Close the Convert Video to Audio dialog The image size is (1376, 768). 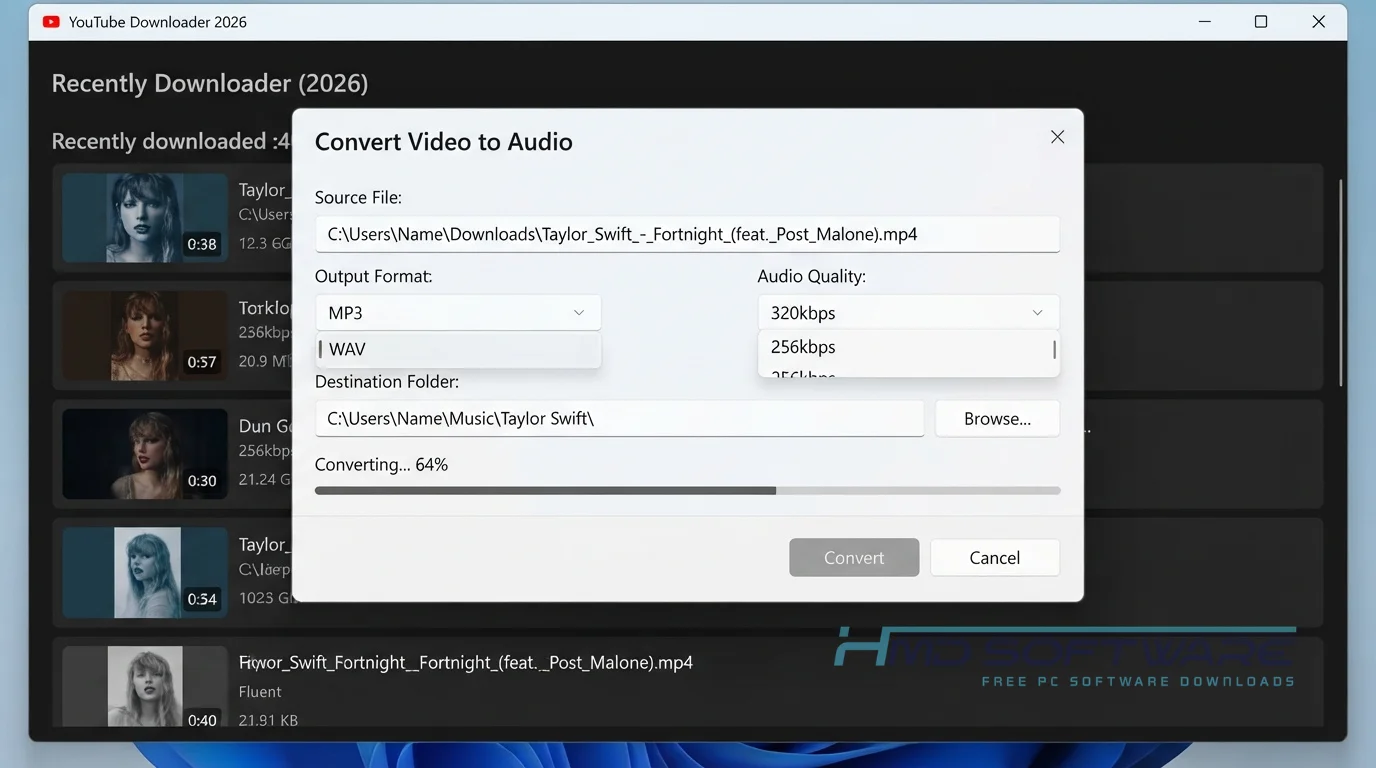point(1057,137)
